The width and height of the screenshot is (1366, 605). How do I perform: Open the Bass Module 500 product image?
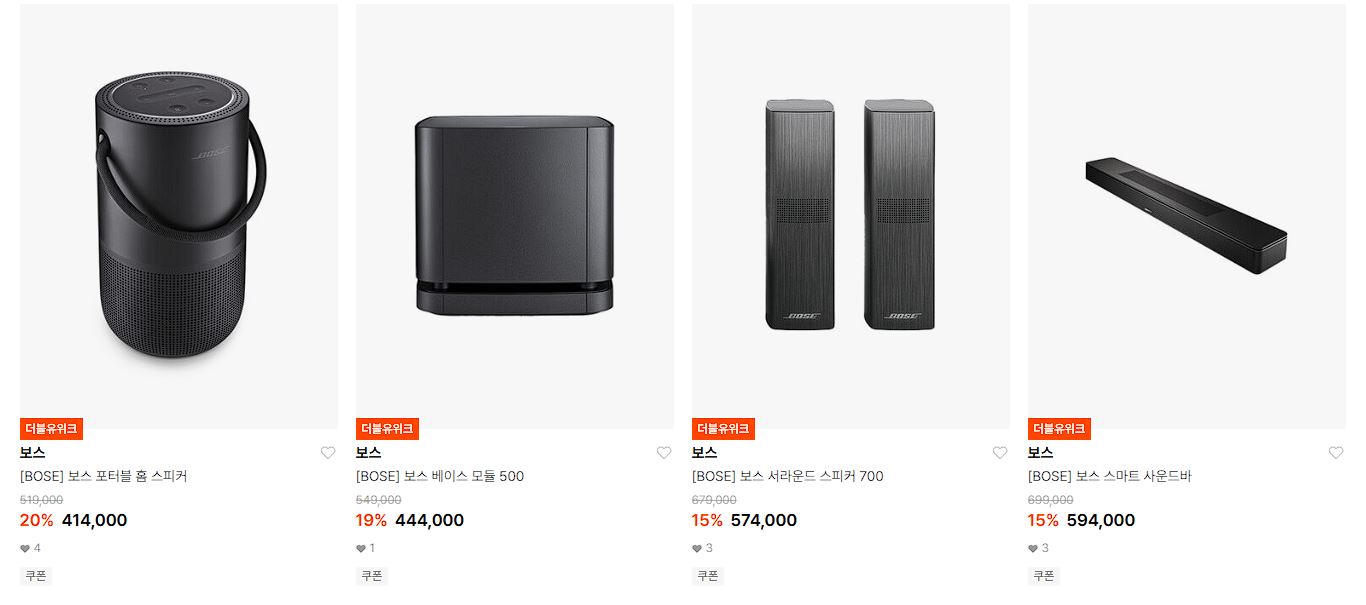pyautogui.click(x=515, y=216)
